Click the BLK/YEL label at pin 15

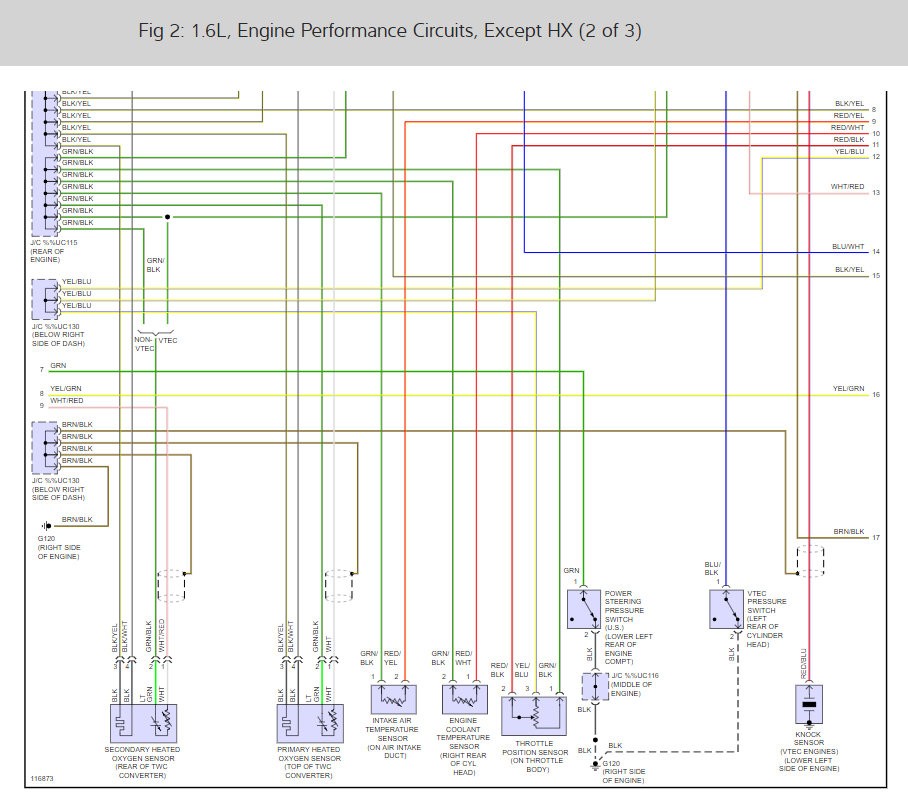tap(850, 270)
